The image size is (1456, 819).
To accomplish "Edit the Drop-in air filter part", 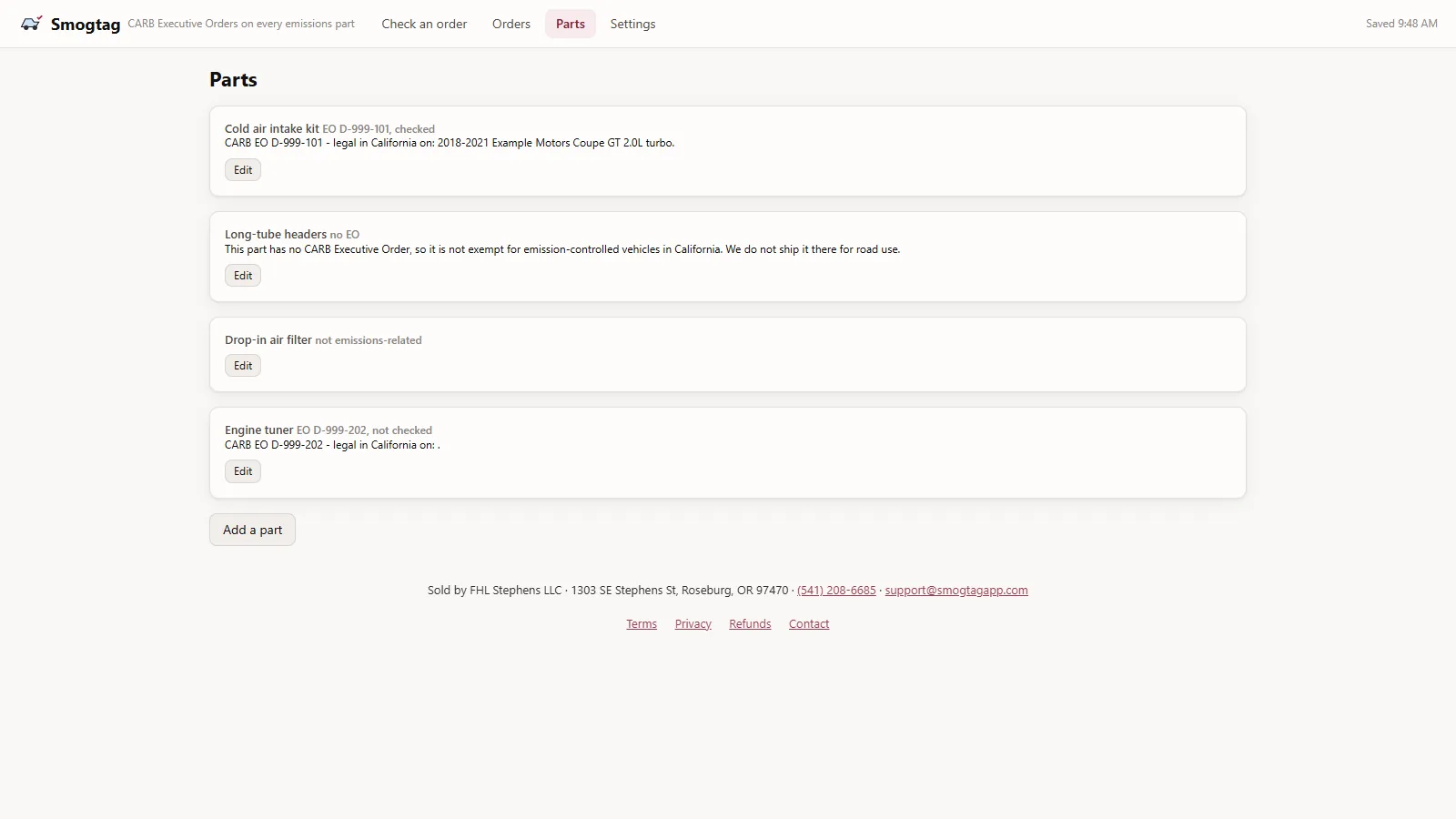I will click(243, 366).
